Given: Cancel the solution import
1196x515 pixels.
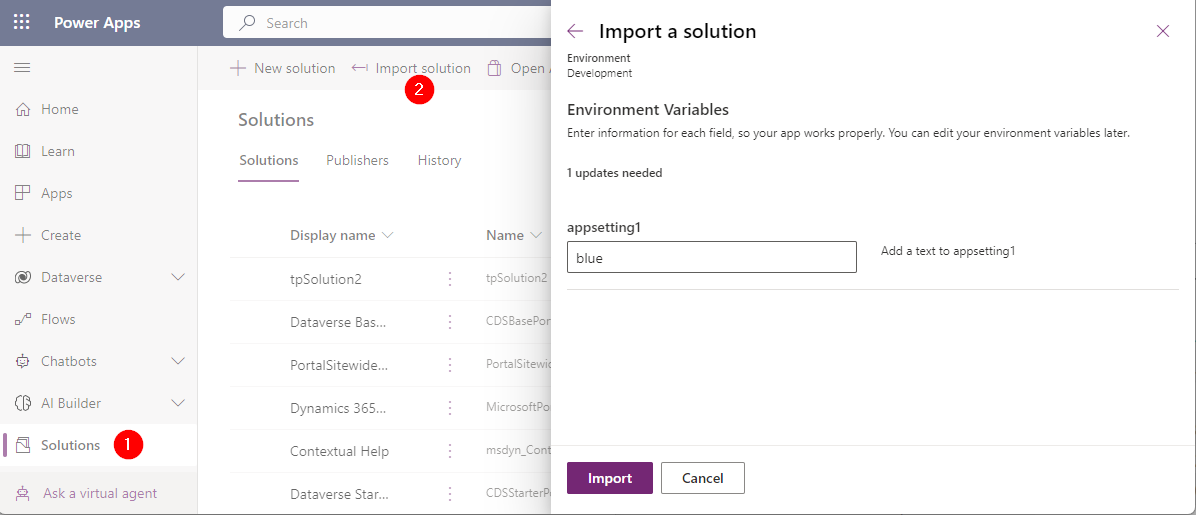Looking at the screenshot, I should pyautogui.click(x=702, y=478).
